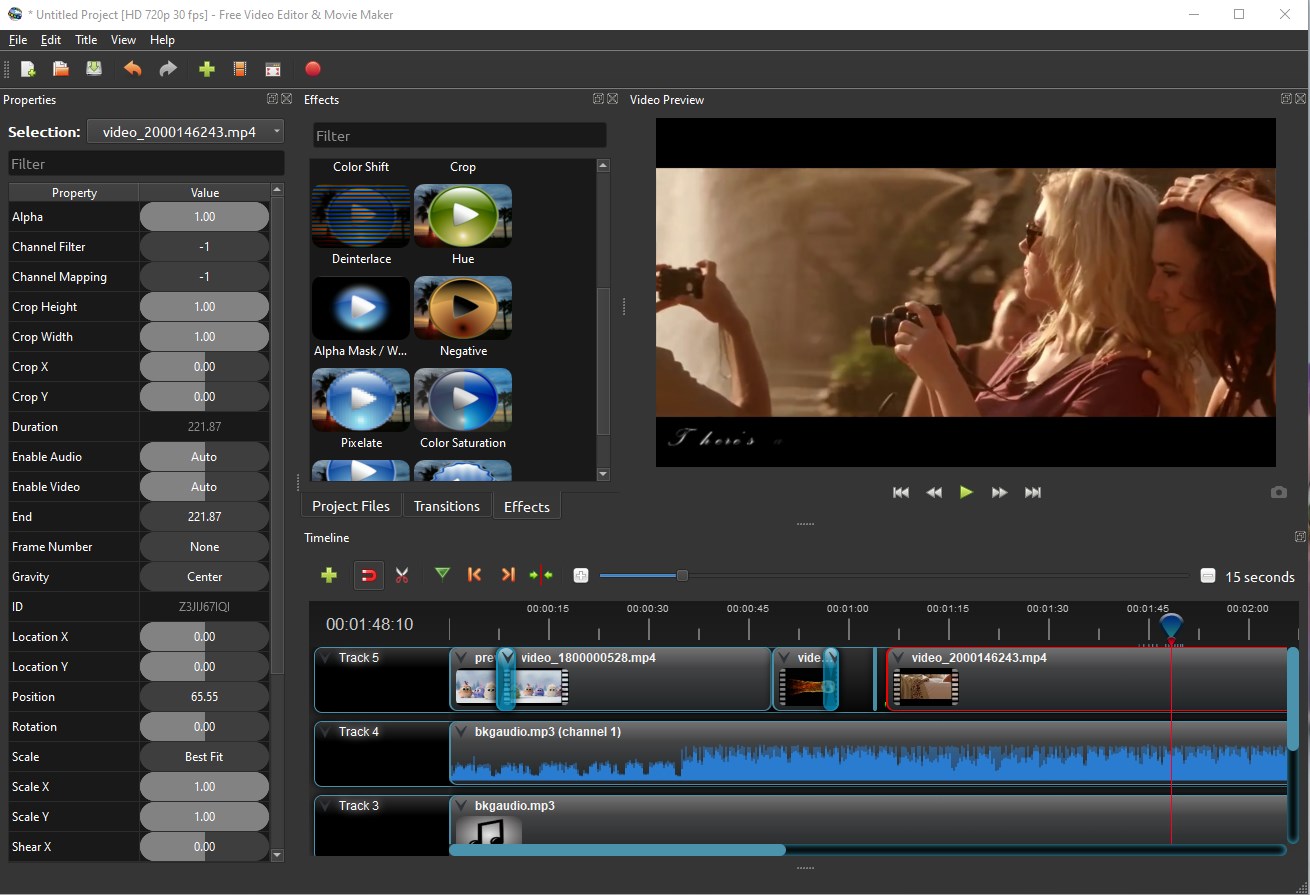Open the Selection dropdown for video_2000146243.mp4
1310x895 pixels.
(185, 132)
